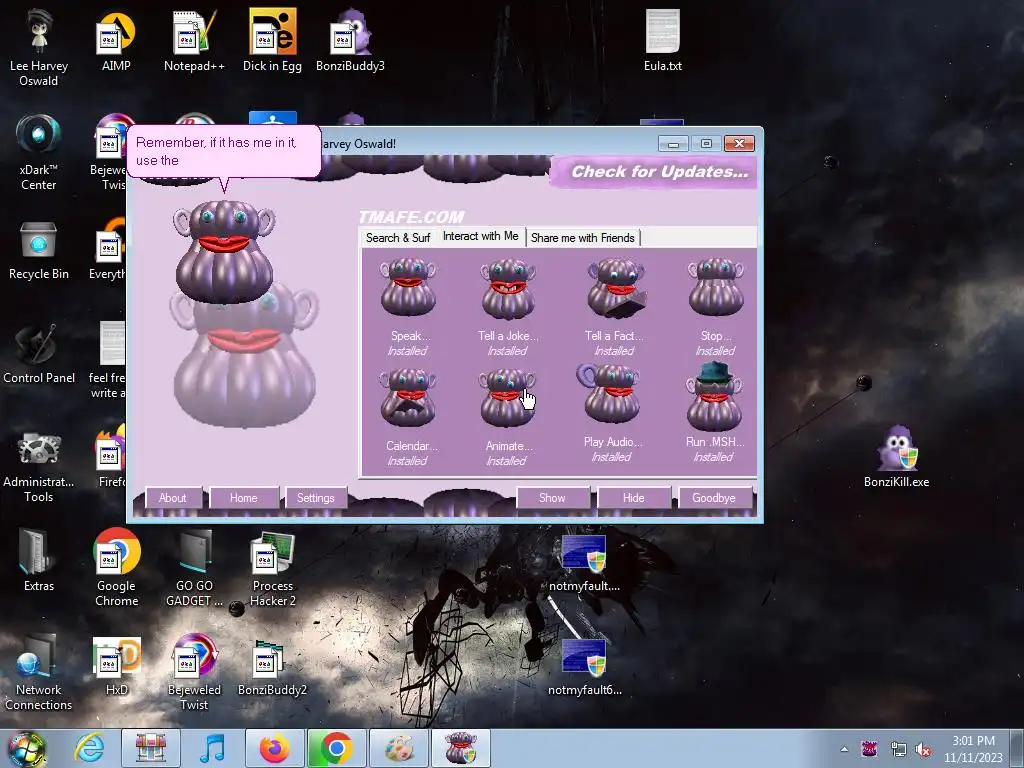Select the notmyfault... upper desktop icon
The width and height of the screenshot is (1024, 768).
(584, 563)
